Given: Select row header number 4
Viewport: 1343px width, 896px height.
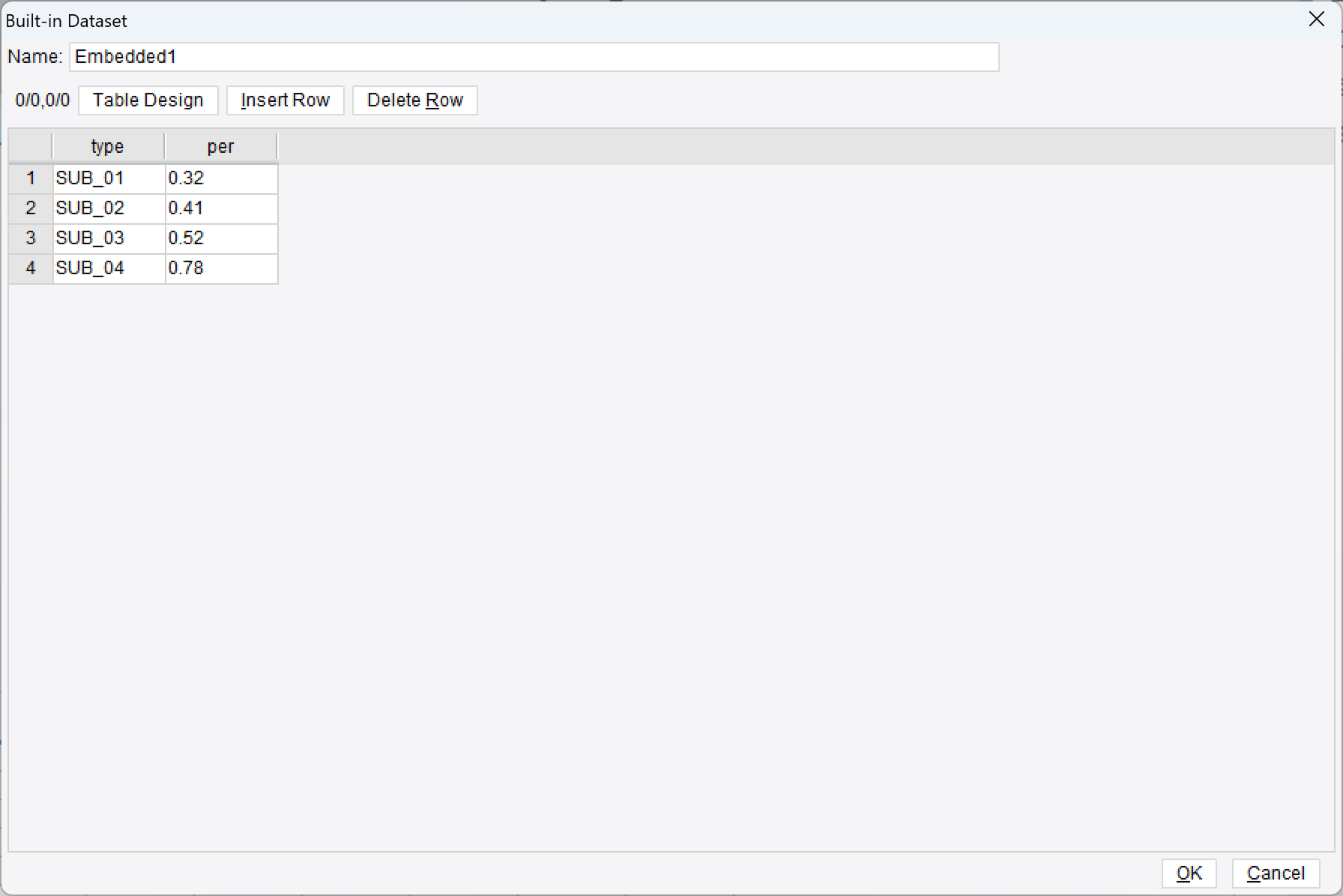Looking at the screenshot, I should pyautogui.click(x=31, y=268).
